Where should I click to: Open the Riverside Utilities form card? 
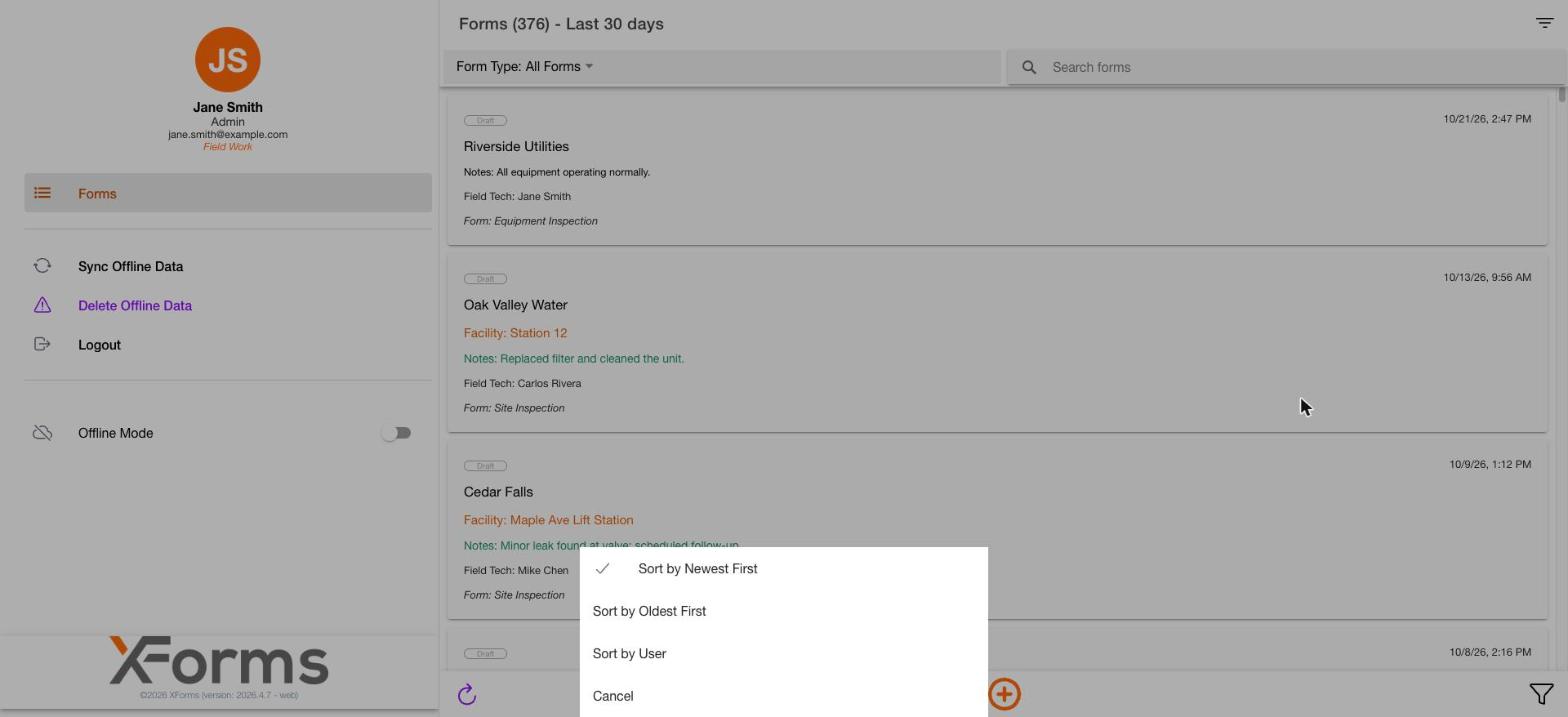tap(997, 169)
